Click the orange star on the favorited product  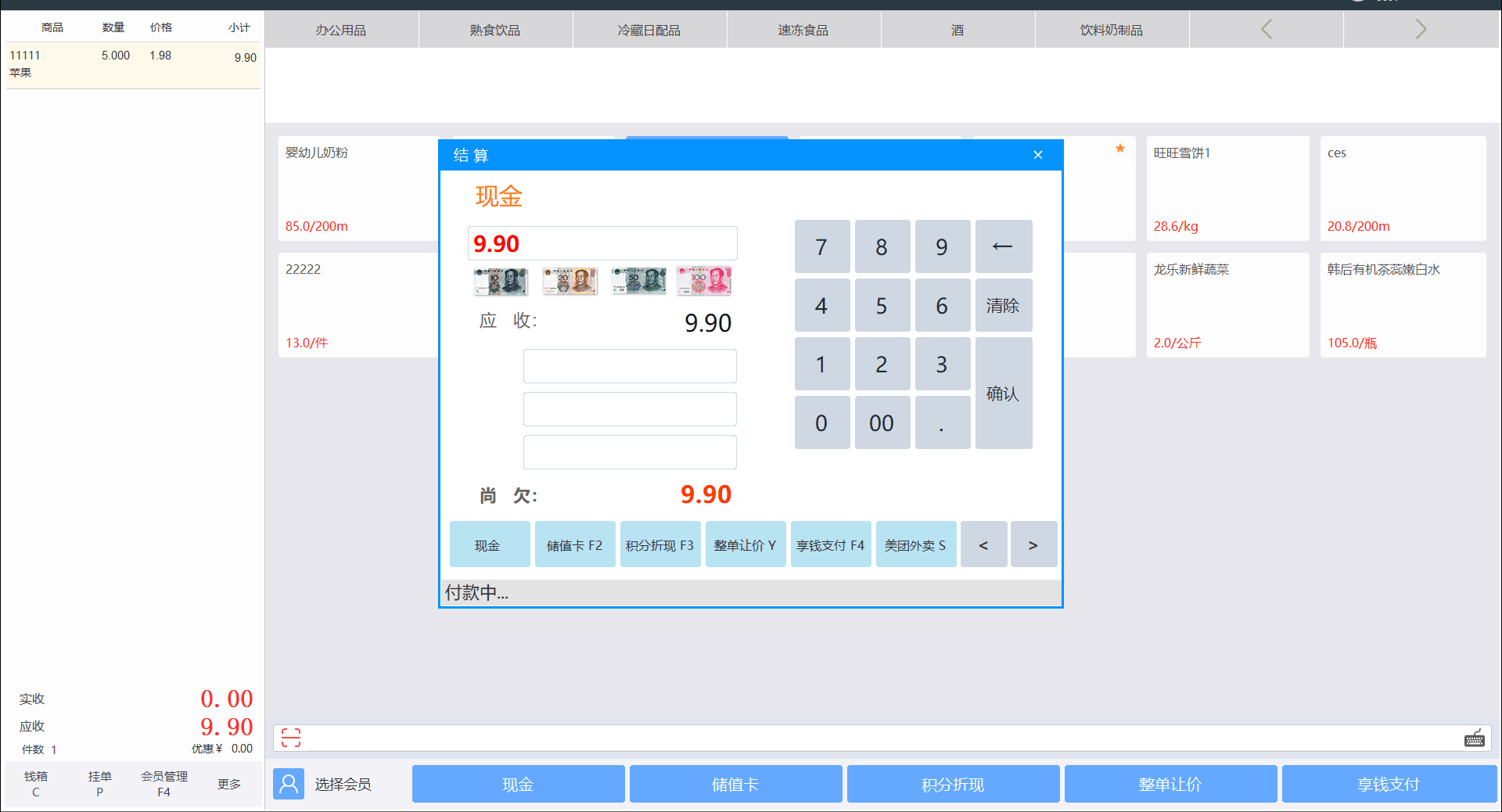pyautogui.click(x=1120, y=149)
